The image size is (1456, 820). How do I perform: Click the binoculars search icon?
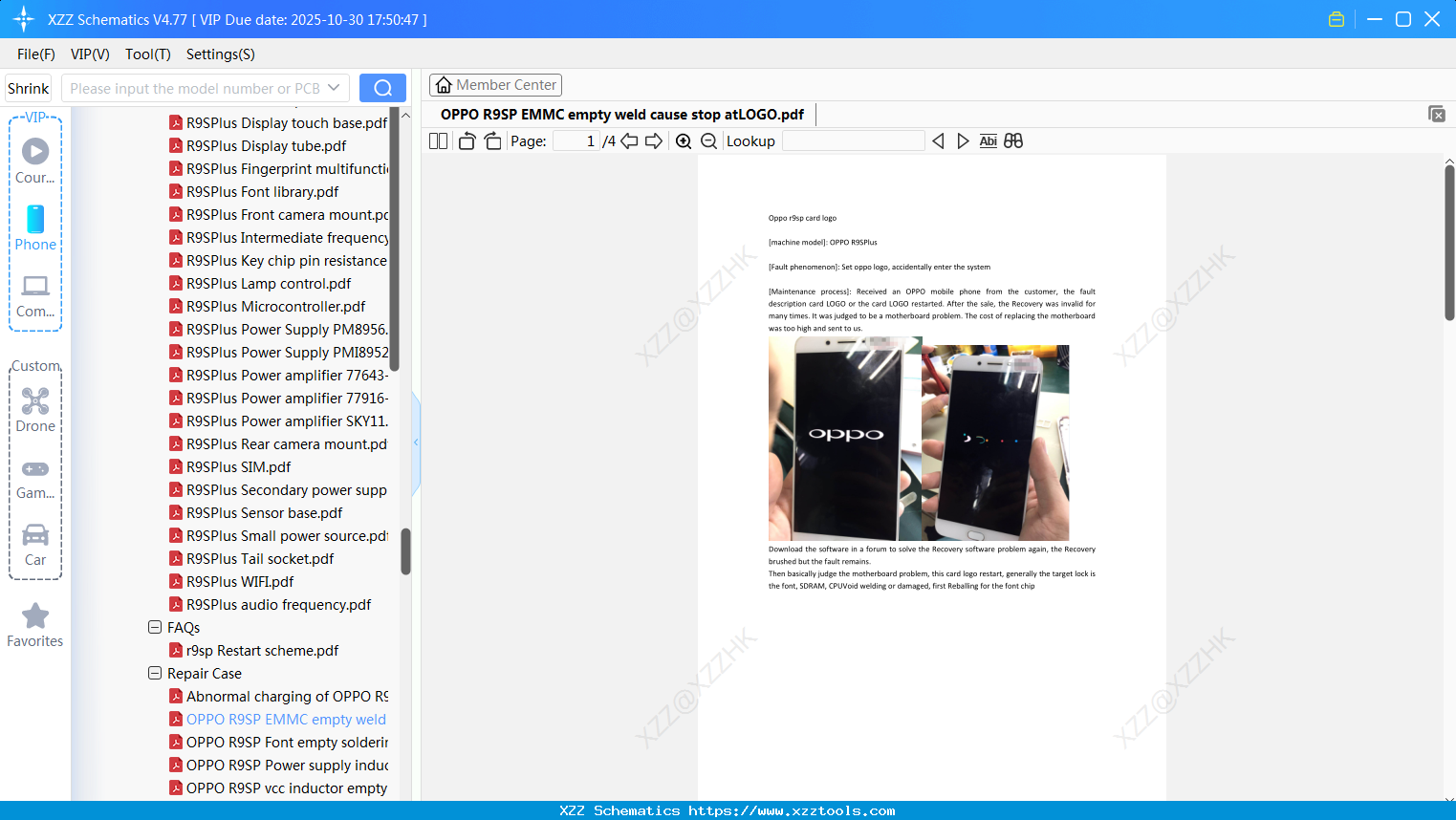tap(1013, 141)
